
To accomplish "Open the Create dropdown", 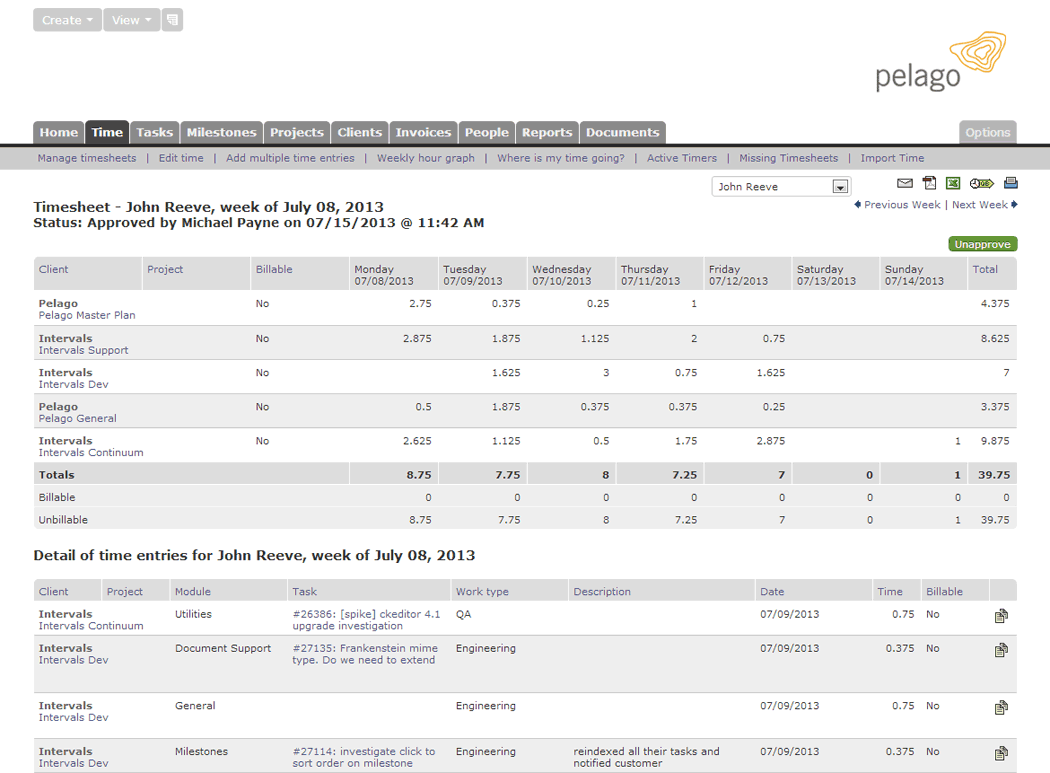I will tap(66, 19).
